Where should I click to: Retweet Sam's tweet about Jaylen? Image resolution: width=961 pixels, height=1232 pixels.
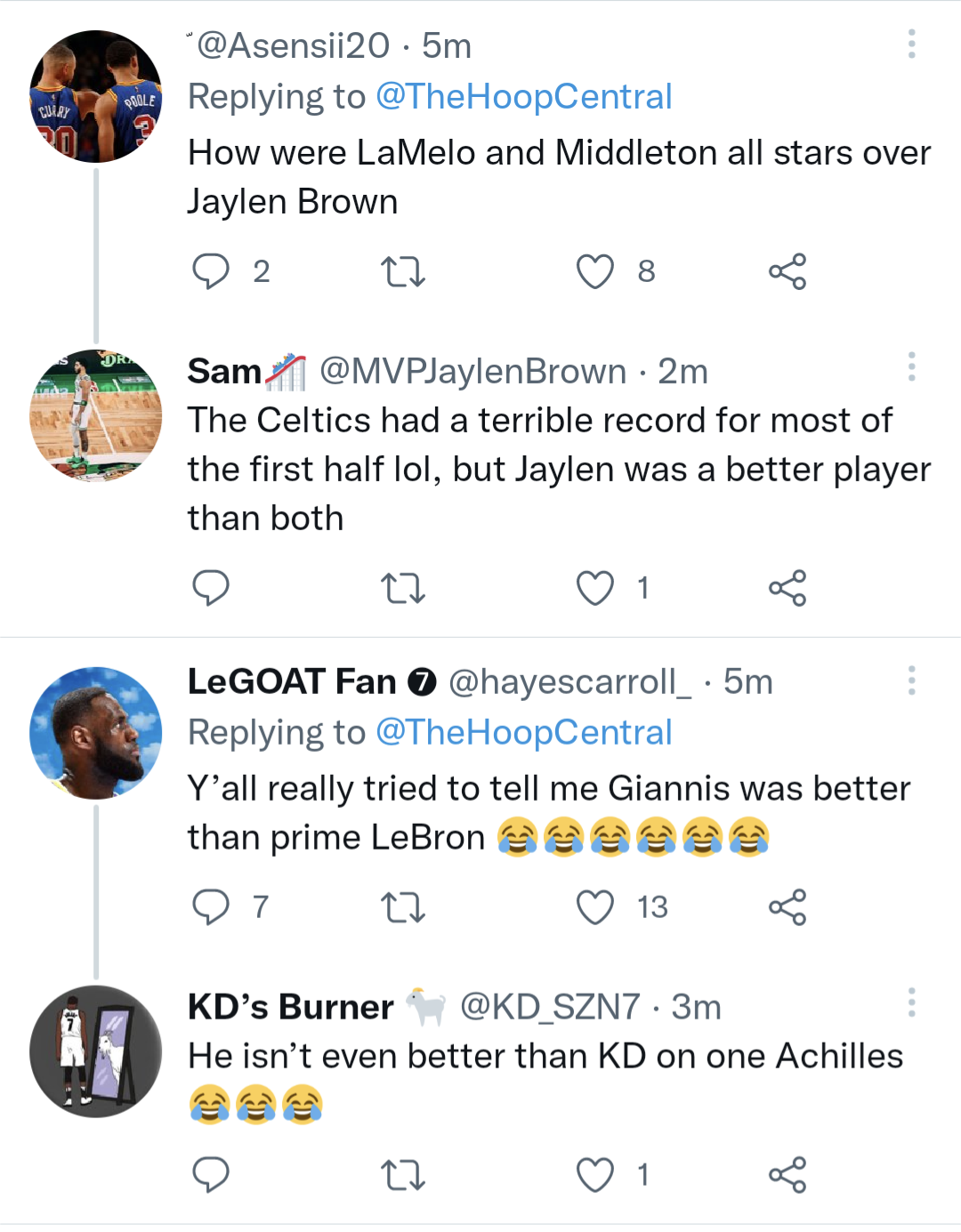(402, 588)
